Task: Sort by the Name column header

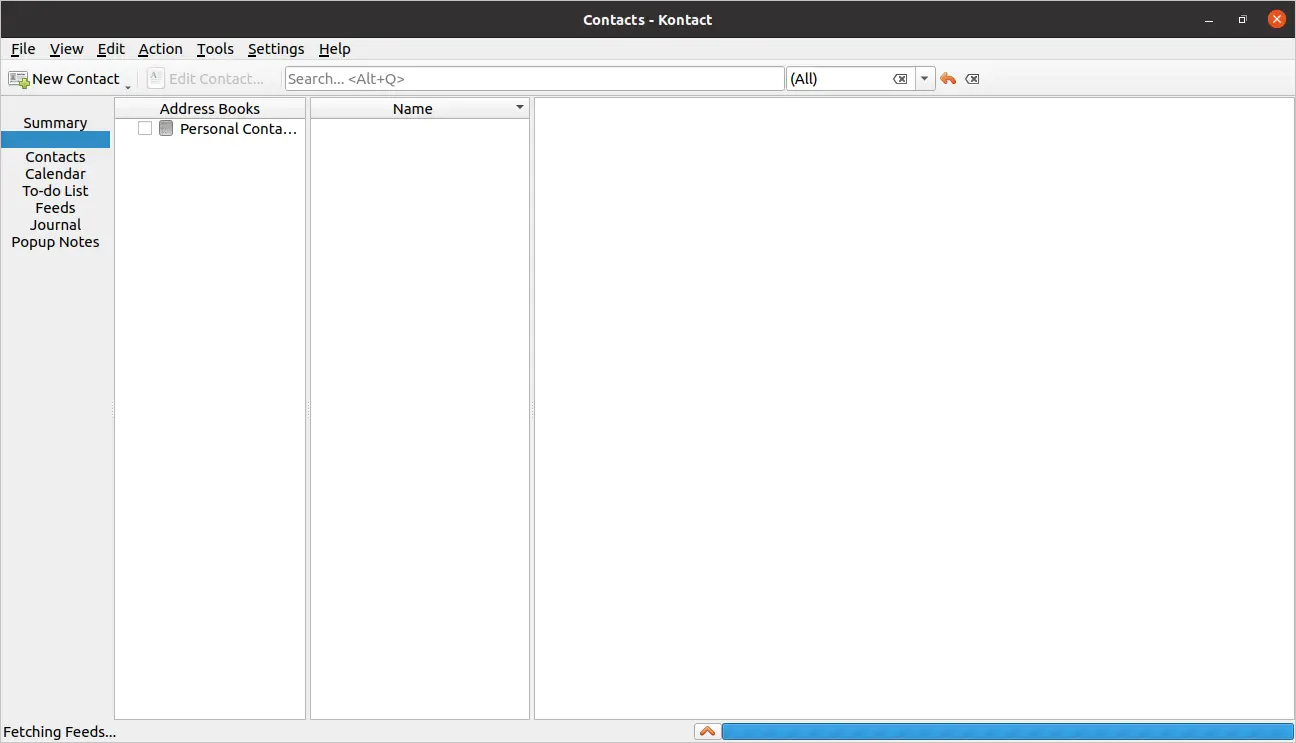Action: 413,109
